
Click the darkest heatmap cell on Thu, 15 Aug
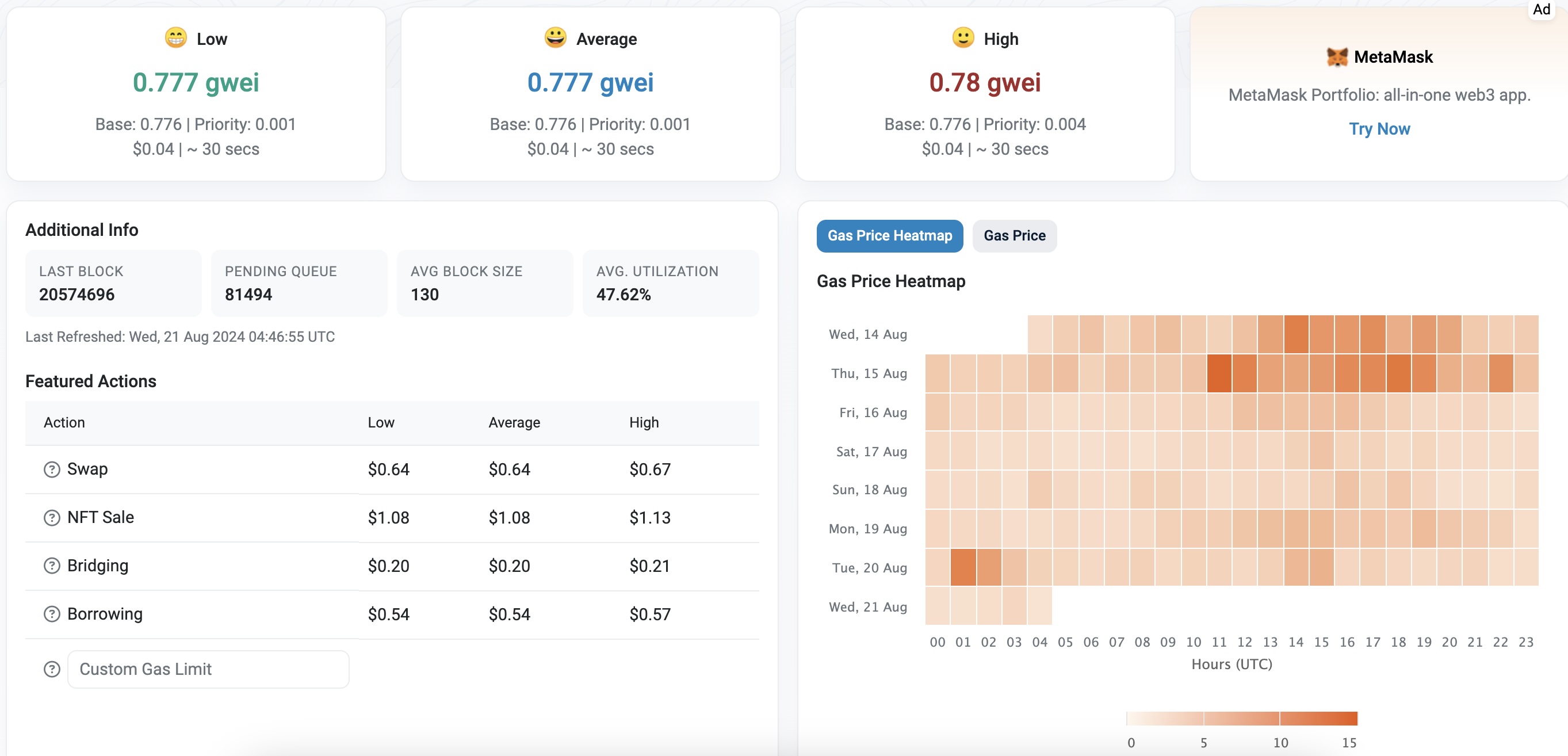[1219, 373]
